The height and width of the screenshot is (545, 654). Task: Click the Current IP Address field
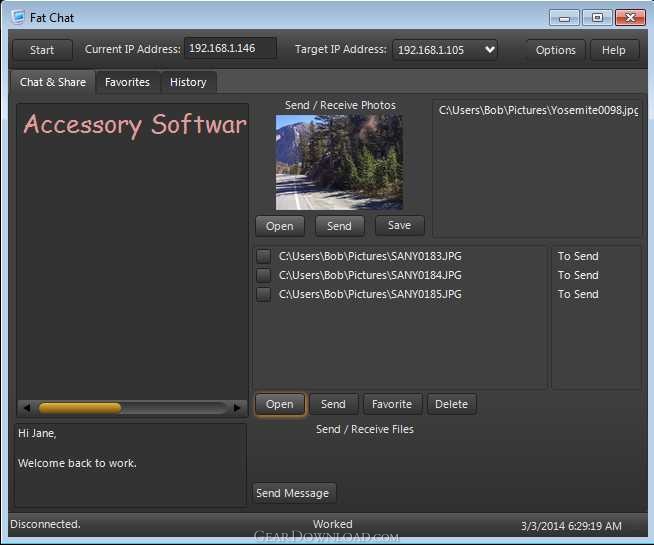click(230, 48)
